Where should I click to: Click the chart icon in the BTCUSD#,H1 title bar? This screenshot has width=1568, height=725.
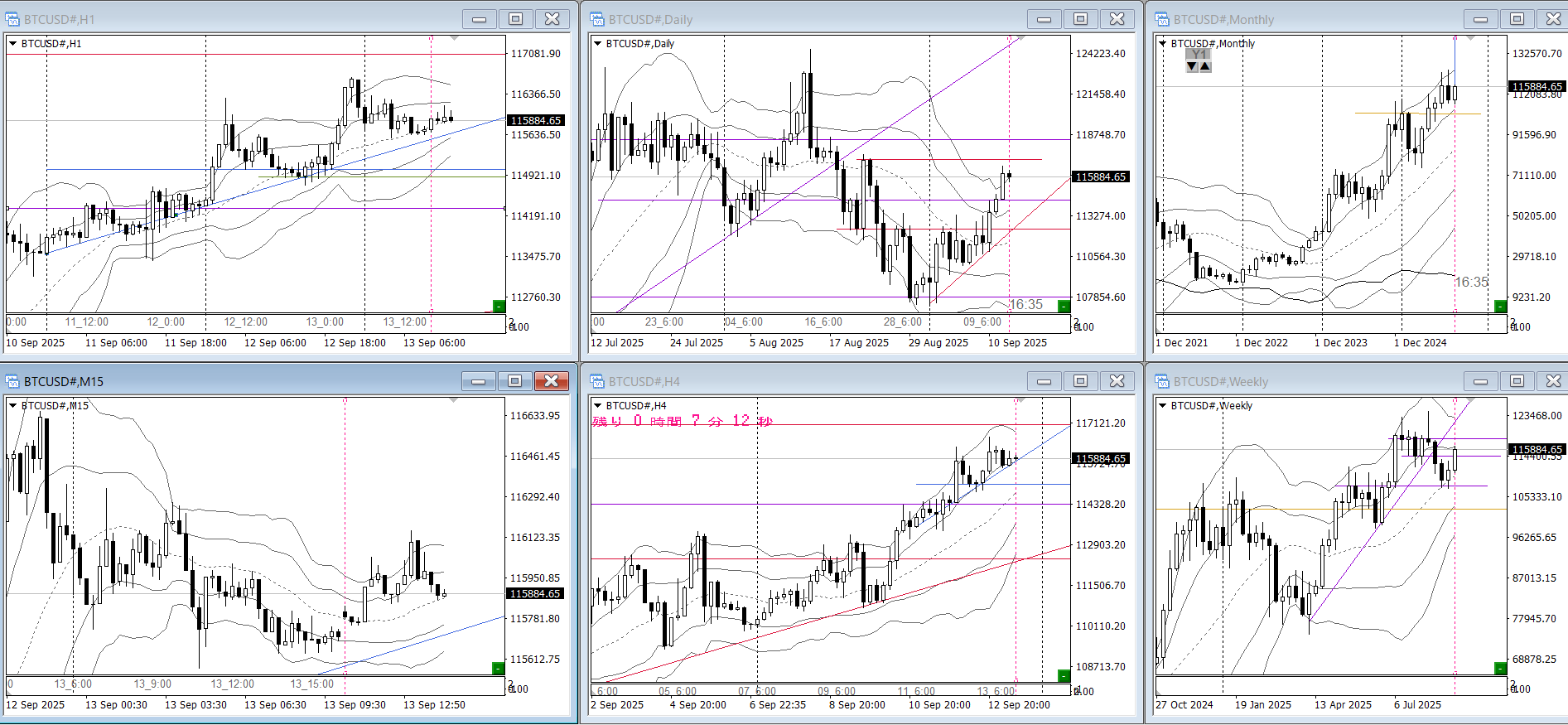12,19
